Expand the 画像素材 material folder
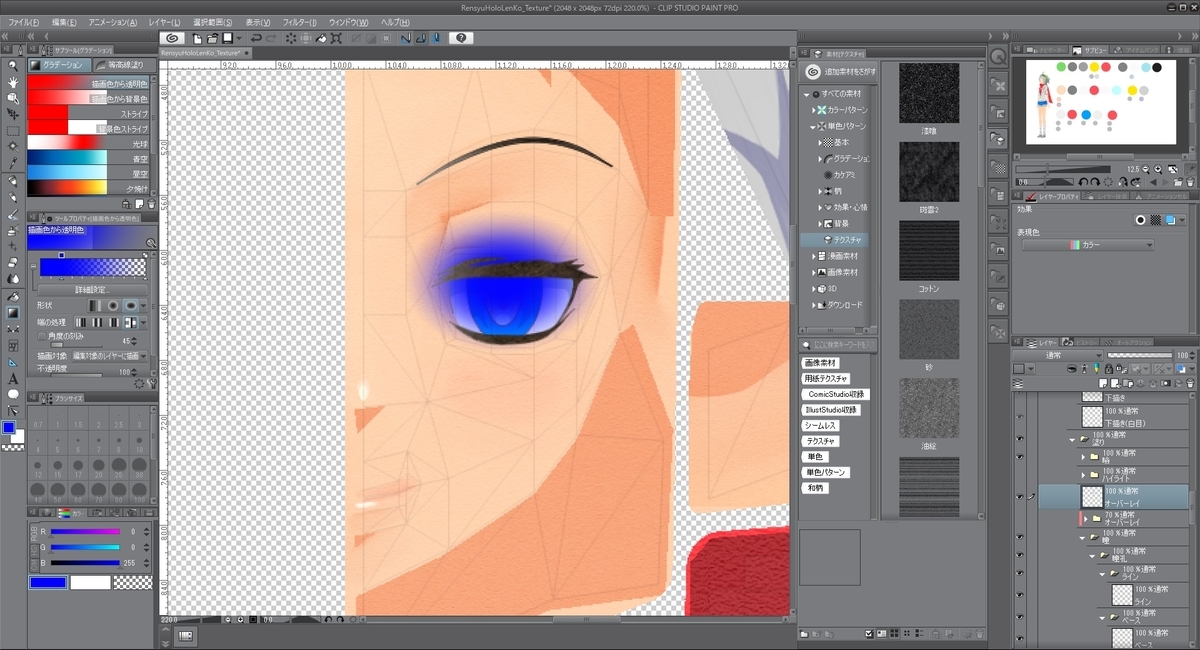This screenshot has height=650, width=1200. tap(813, 272)
